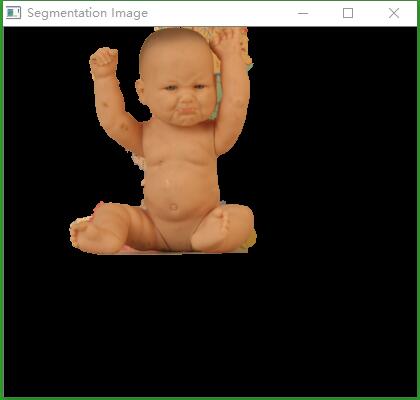Click the 'Segmentation Image' title bar text
The image size is (420, 400).
point(87,13)
